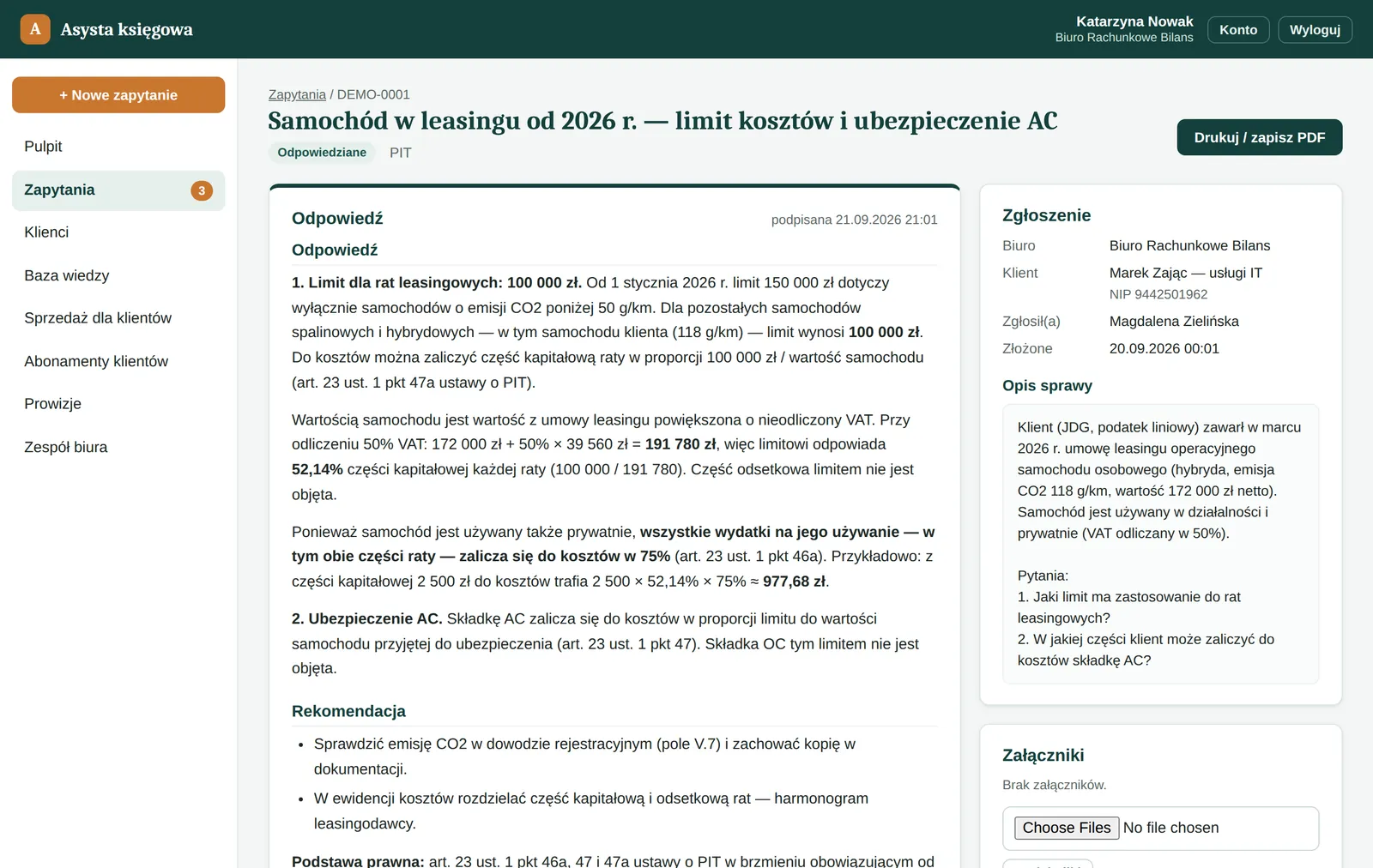
Task: Click Choose Files to attach a file
Action: [1067, 828]
